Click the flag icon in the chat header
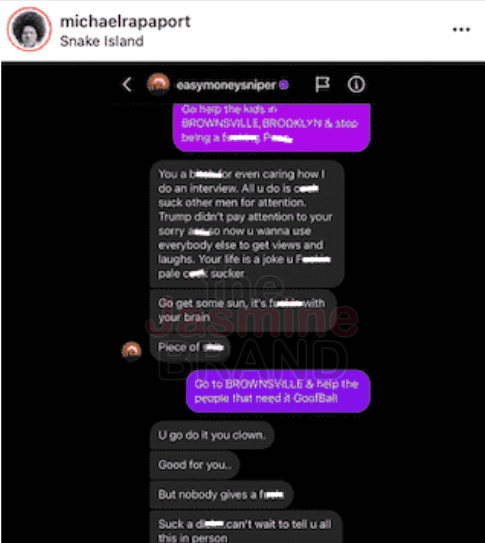Image resolution: width=485 pixels, height=543 pixels. pyautogui.click(x=322, y=84)
